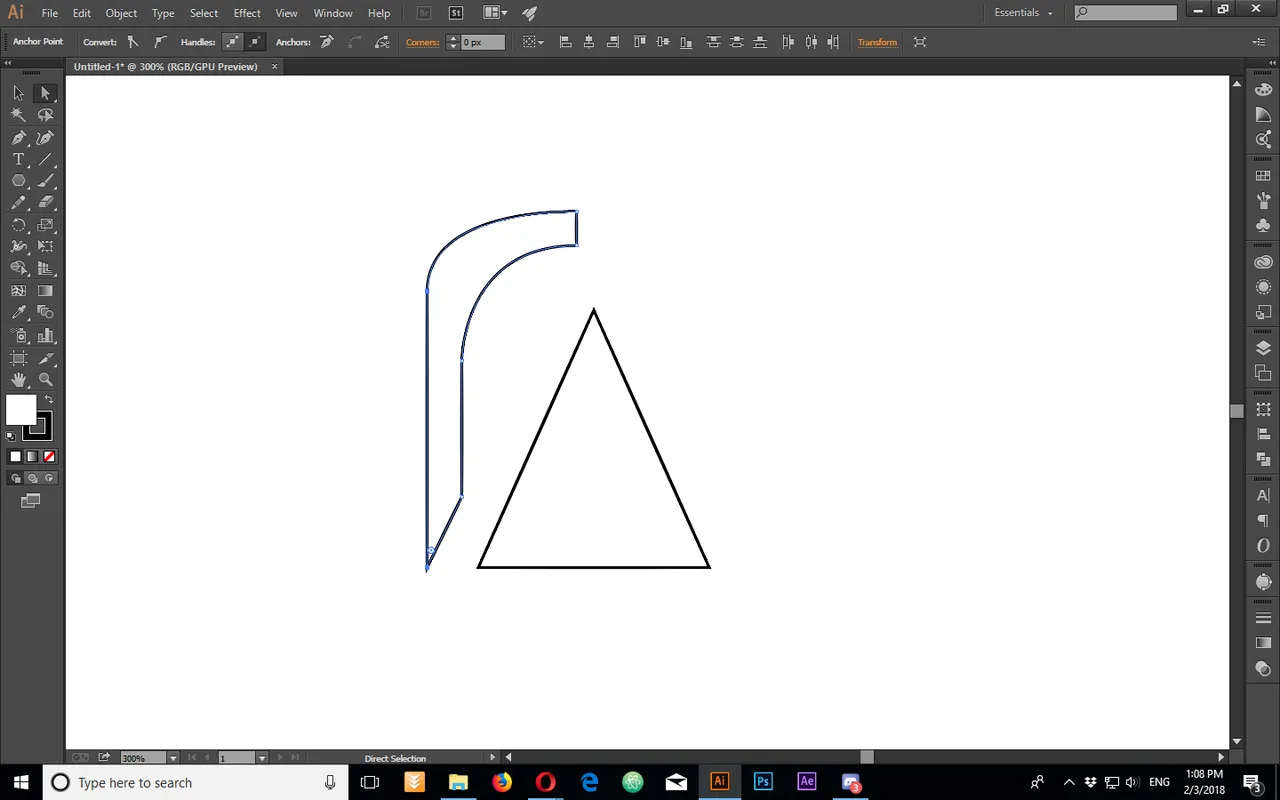Open the Align To dropdown
Image resolution: width=1280 pixels, height=800 pixels.
click(534, 42)
